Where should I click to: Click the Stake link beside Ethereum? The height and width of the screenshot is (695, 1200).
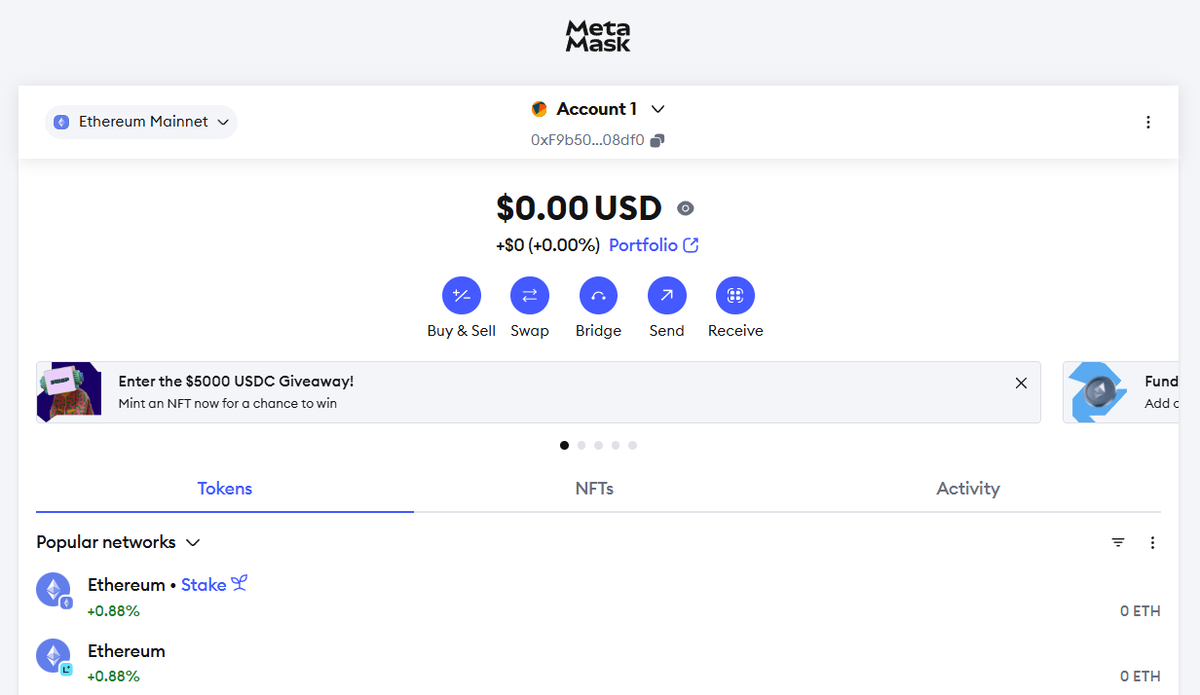pyautogui.click(x=214, y=584)
